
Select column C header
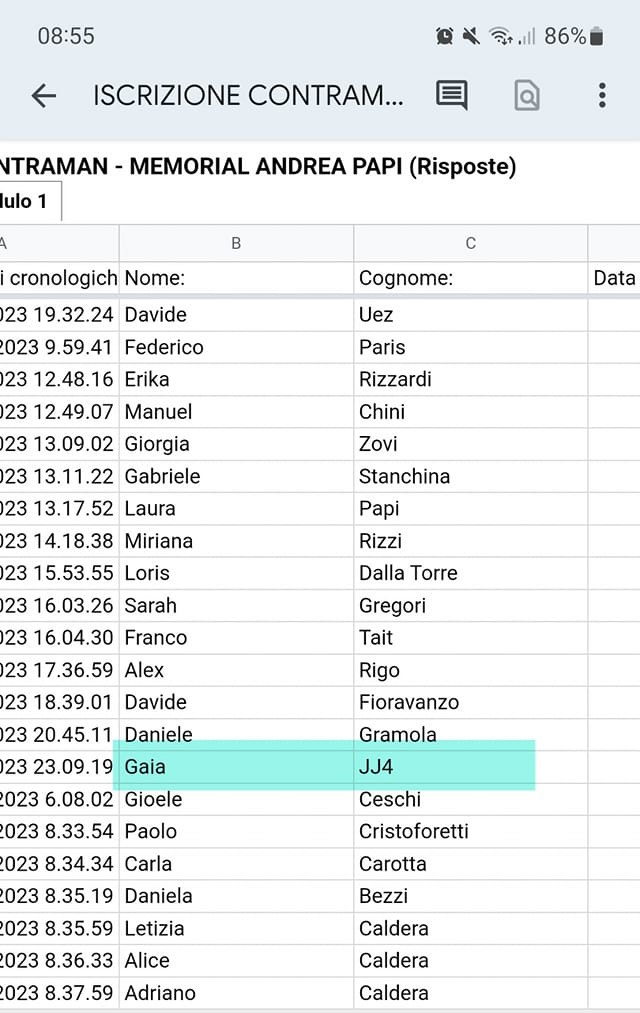[471, 244]
